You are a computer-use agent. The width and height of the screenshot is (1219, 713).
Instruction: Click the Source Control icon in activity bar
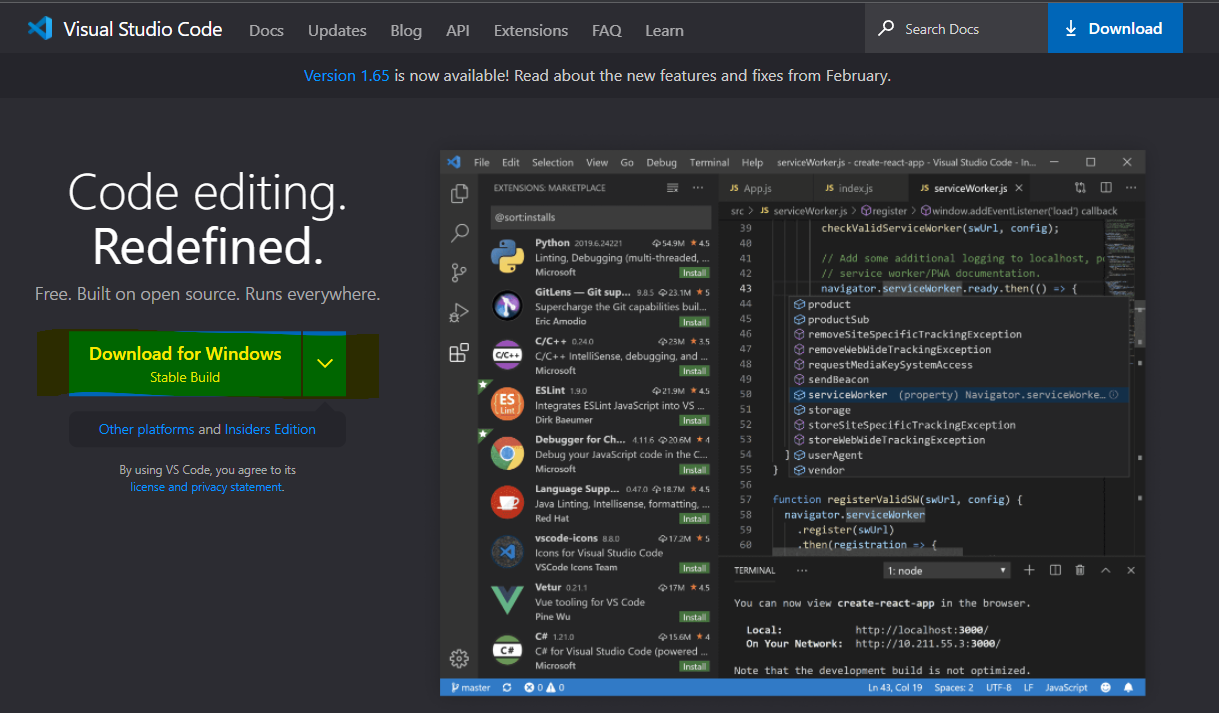(459, 273)
